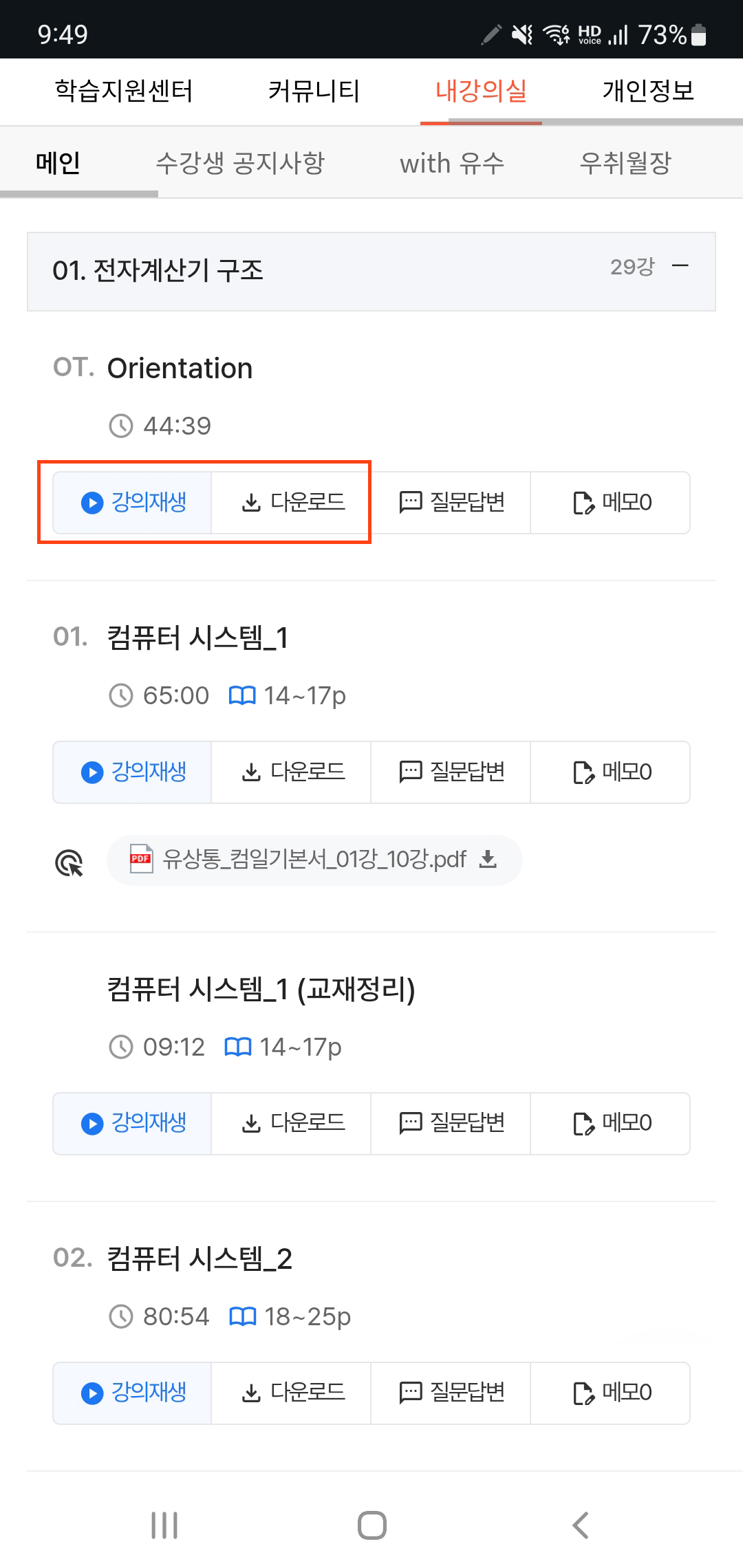743x1568 pixels.
Task: Download lecture 01 컴퓨터 시스템_1 video
Action: pos(291,772)
